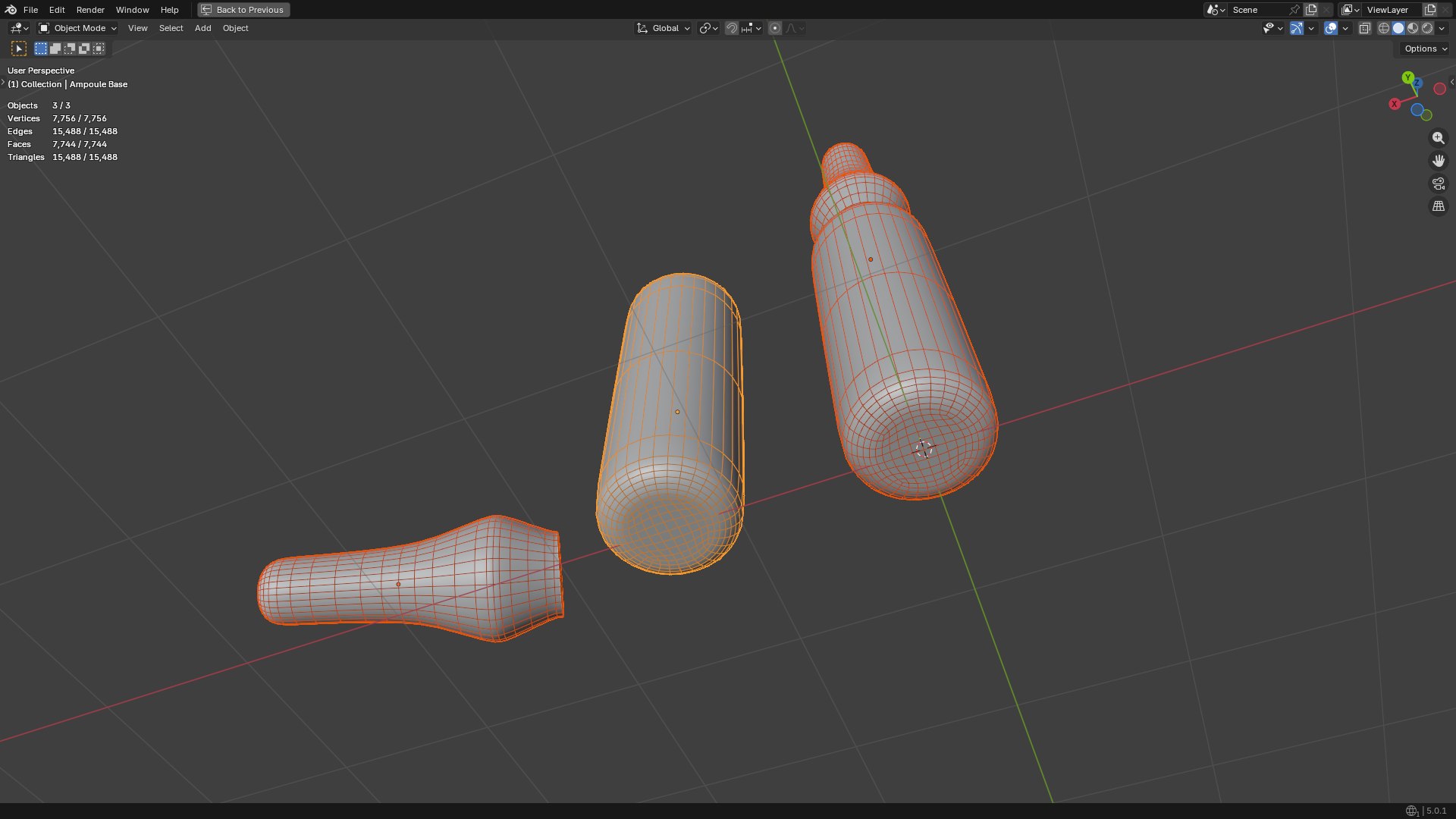Activate the pan view hand icon
This screenshot has height=819, width=1456.
coord(1438,161)
